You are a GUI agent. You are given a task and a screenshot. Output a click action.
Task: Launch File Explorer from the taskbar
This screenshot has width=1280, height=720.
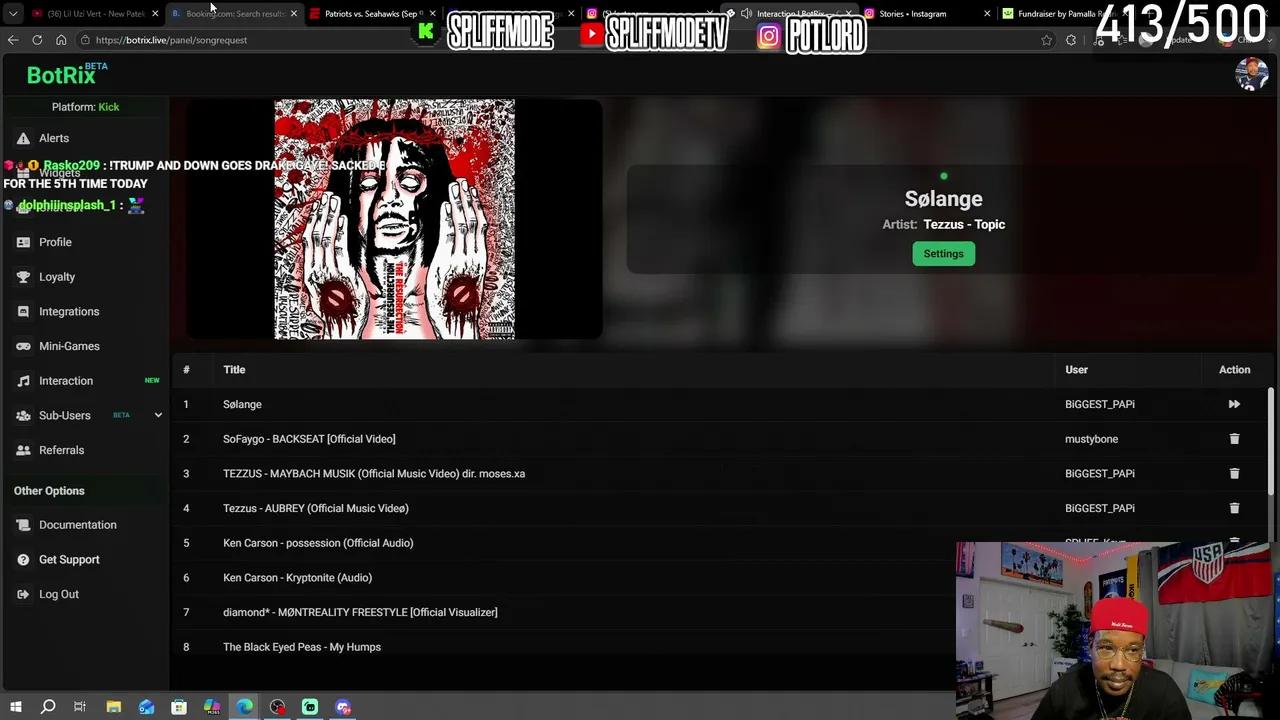[x=114, y=707]
